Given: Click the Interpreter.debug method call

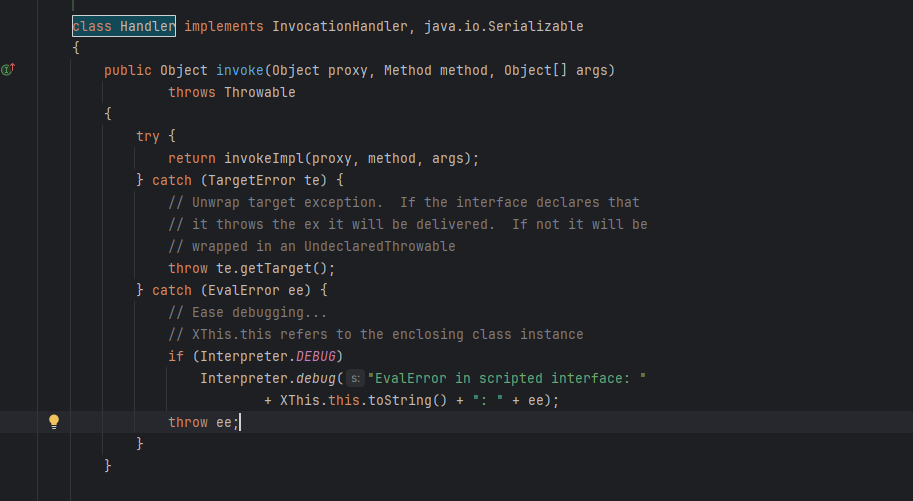Looking at the screenshot, I should [316, 379].
